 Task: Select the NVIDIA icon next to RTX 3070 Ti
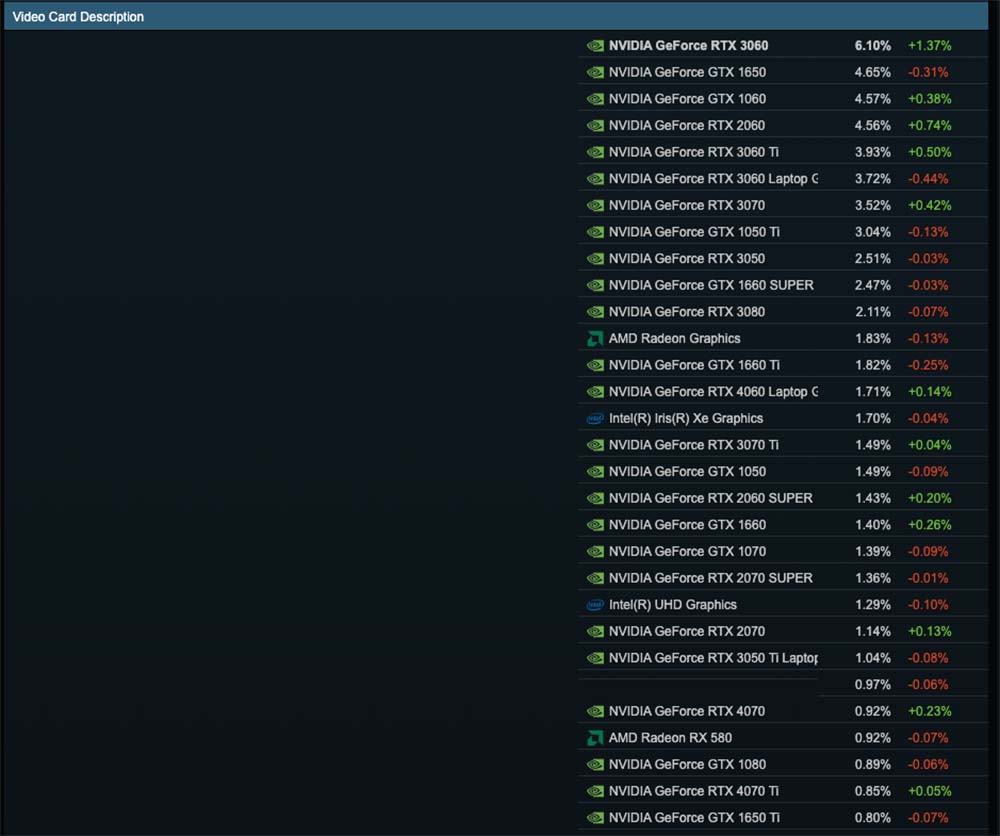tap(595, 445)
